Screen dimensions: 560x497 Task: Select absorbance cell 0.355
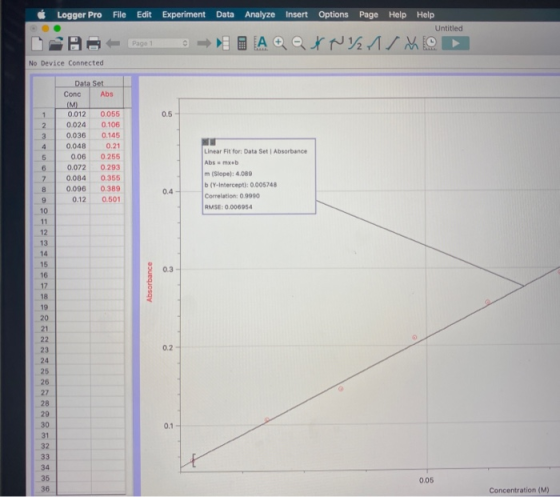107,178
